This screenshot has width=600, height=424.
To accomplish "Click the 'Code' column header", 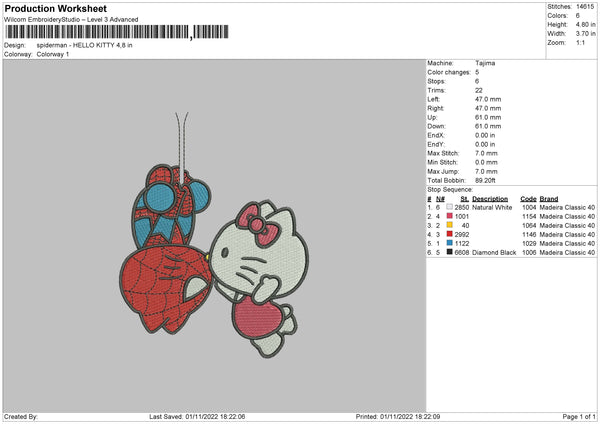I will [x=528, y=199].
